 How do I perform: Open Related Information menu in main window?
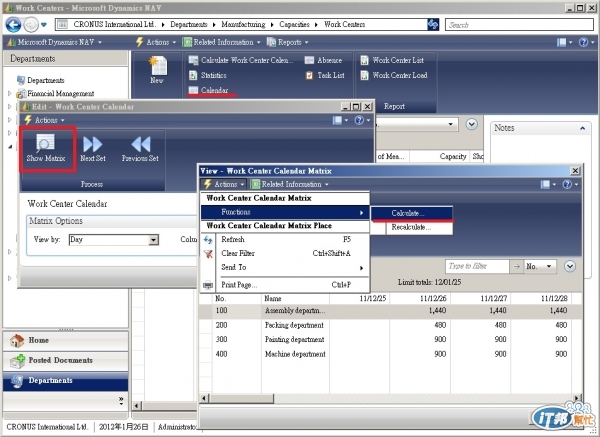pyautogui.click(x=222, y=42)
